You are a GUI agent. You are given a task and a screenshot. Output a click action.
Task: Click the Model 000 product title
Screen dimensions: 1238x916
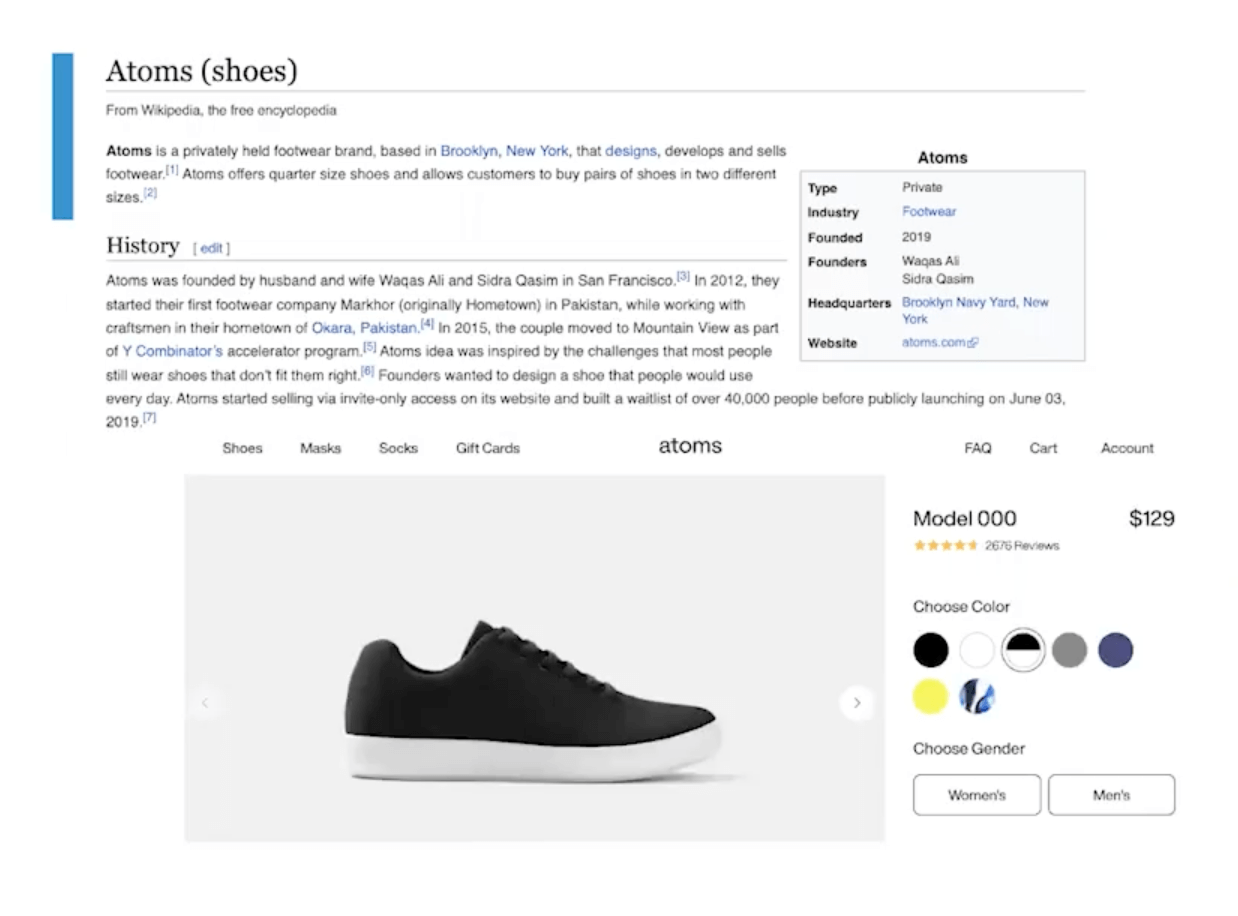[x=965, y=518]
